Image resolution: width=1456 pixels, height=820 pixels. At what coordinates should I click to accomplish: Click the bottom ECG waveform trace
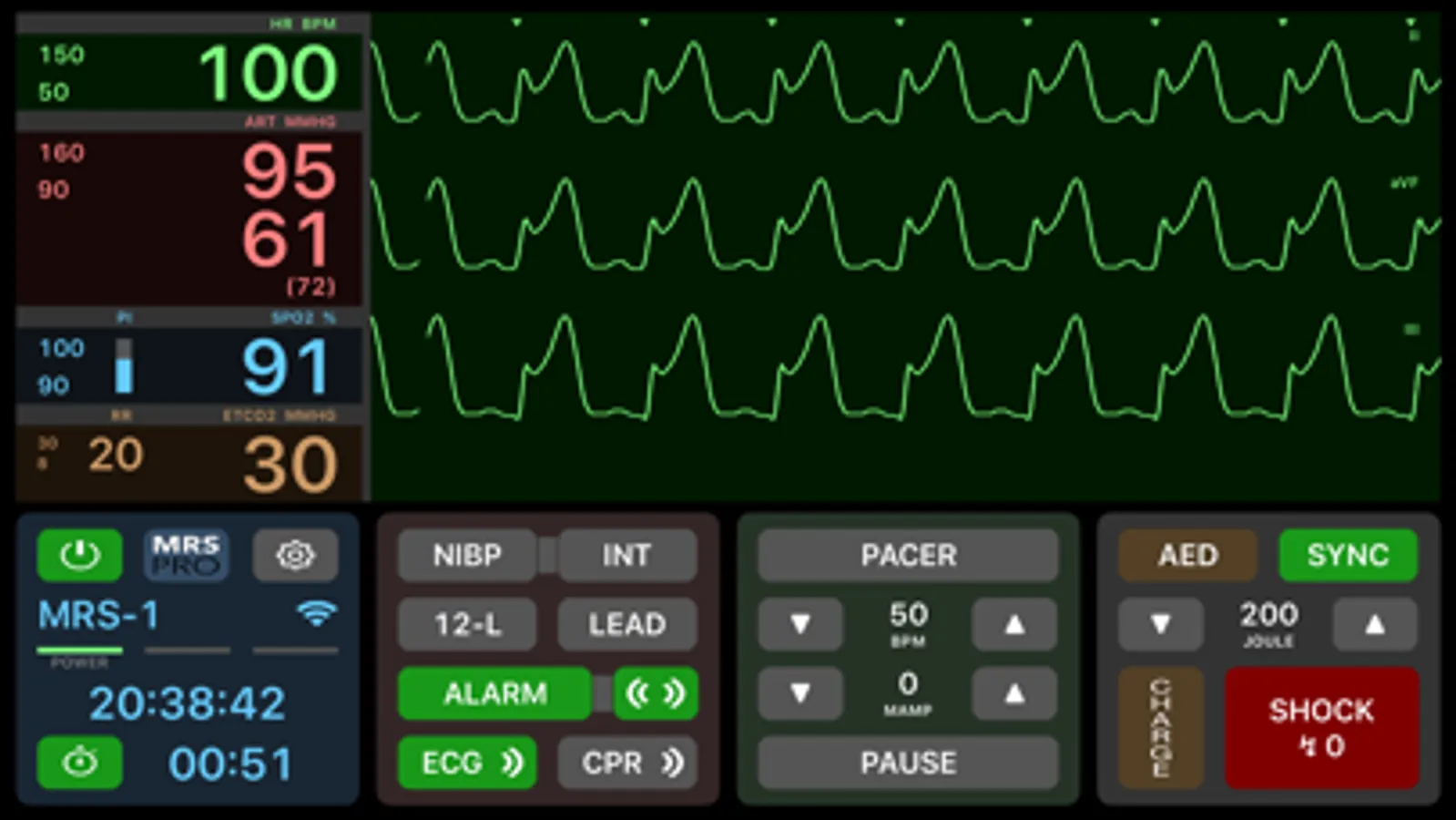point(905,366)
